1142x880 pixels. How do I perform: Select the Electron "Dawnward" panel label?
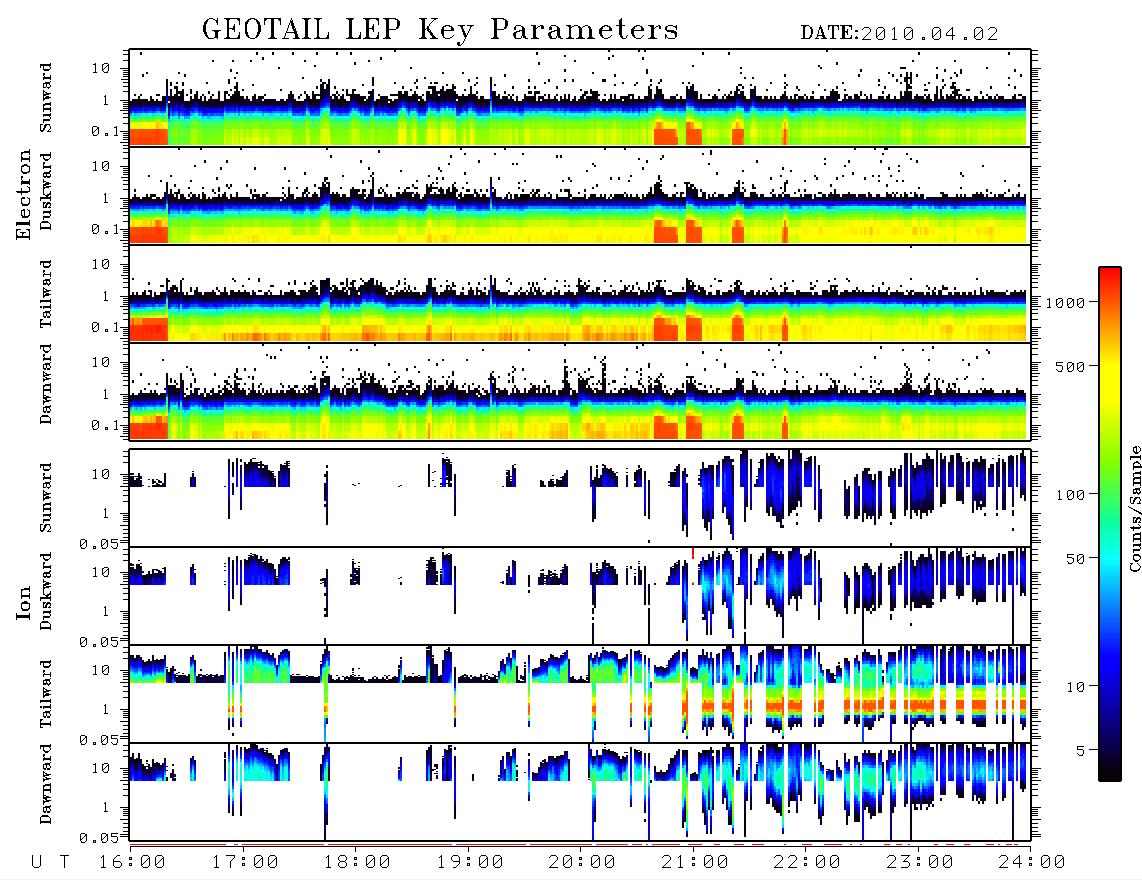coord(46,384)
